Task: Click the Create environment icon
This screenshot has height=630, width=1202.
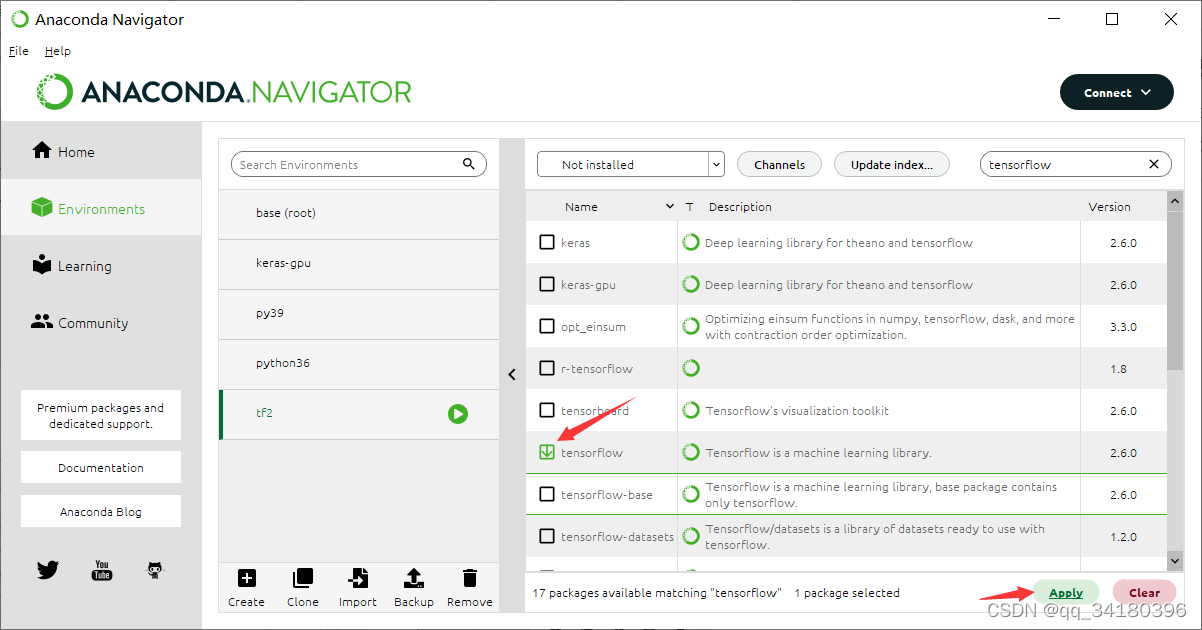Action: tap(246, 578)
